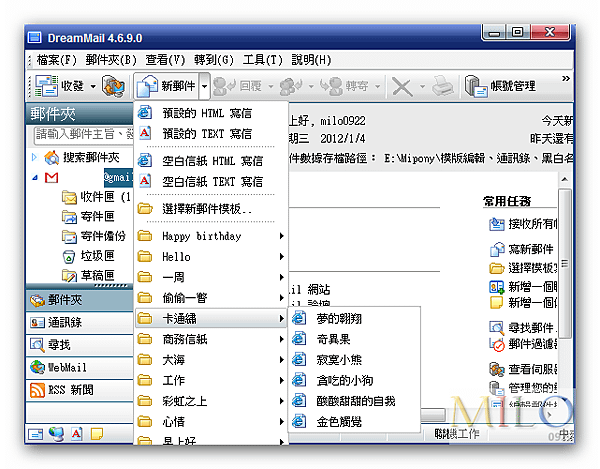Screen dimensions: 600x469
Task: Expand 心情 template folder submenu
Action: click(x=211, y=422)
